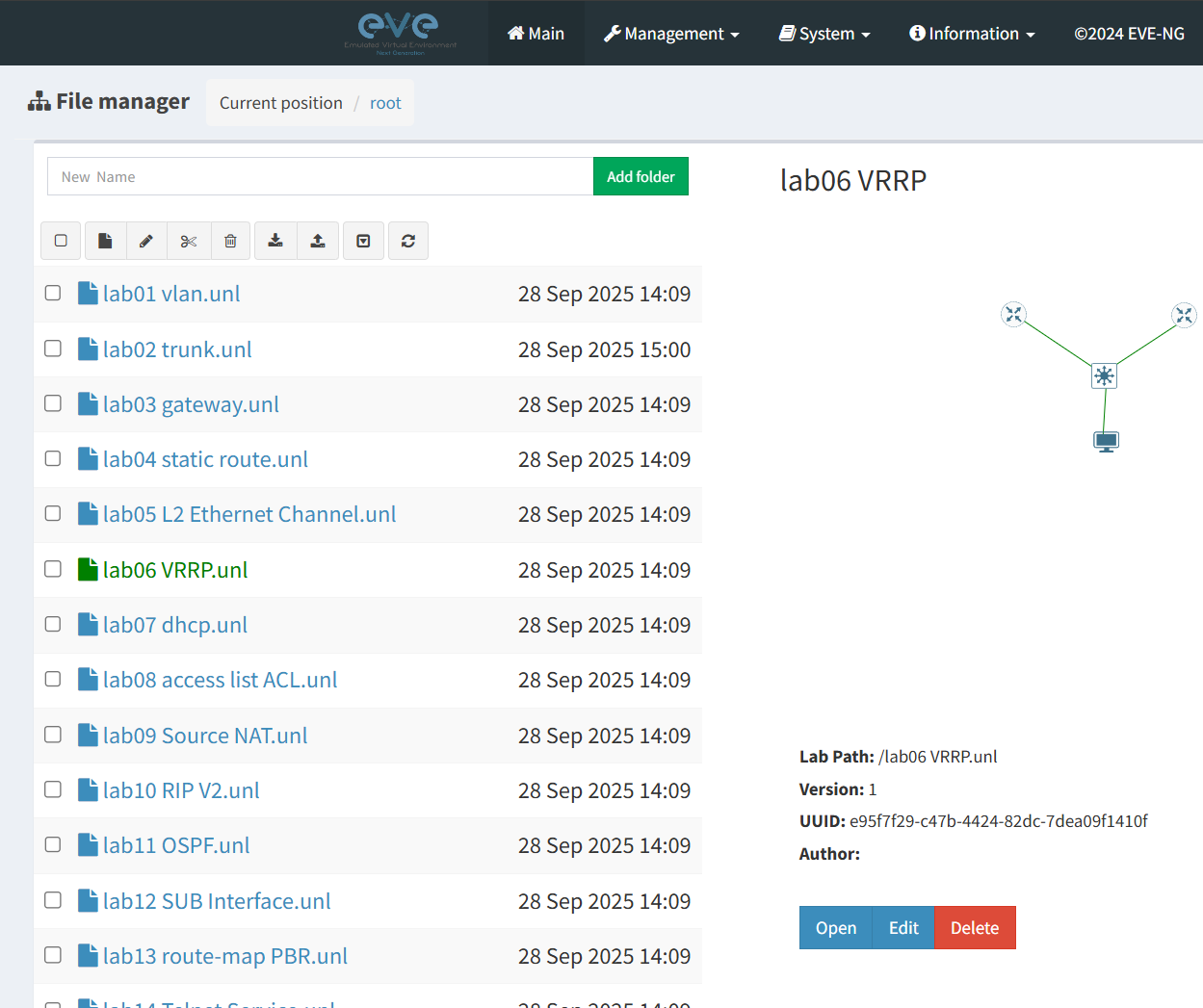1203x1008 pixels.
Task: Go to the Main menu item
Action: pos(536,34)
